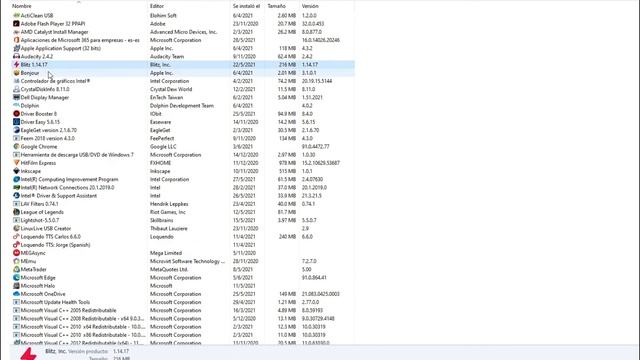Image resolution: width=640 pixels, height=360 pixels.
Task: Click the HitFilm Express icon
Action: [16, 162]
